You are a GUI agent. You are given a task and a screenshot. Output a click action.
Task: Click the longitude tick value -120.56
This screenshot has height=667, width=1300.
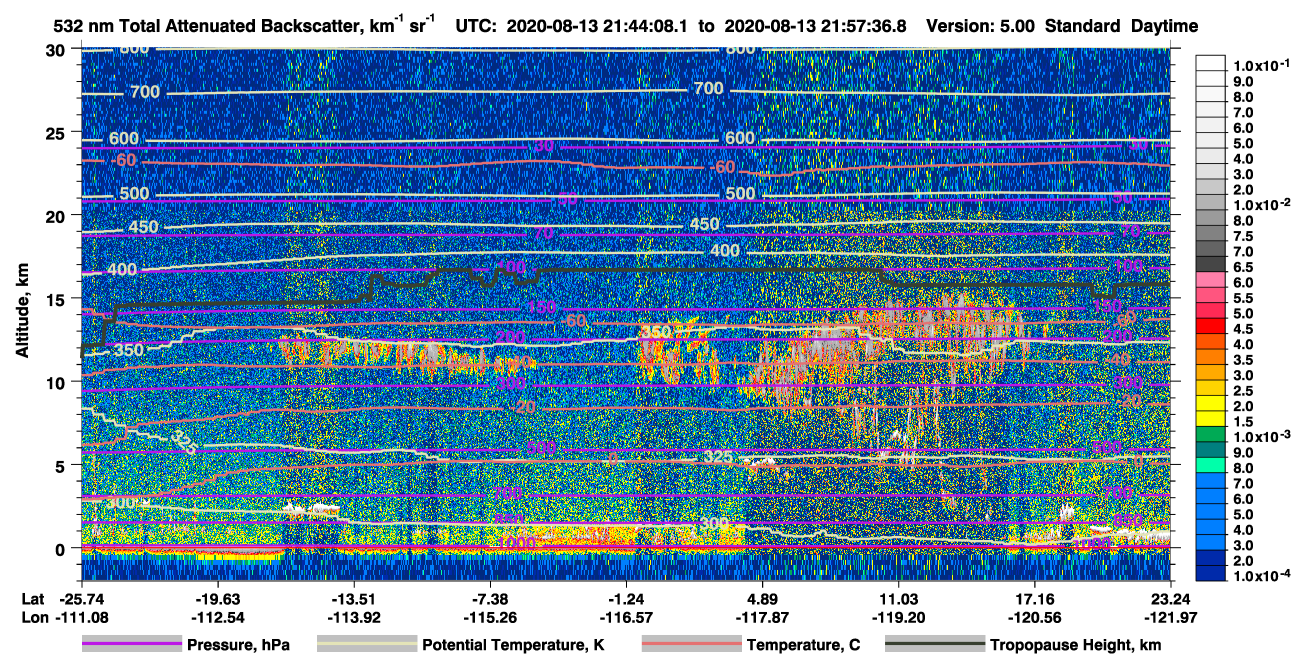(x=1035, y=618)
